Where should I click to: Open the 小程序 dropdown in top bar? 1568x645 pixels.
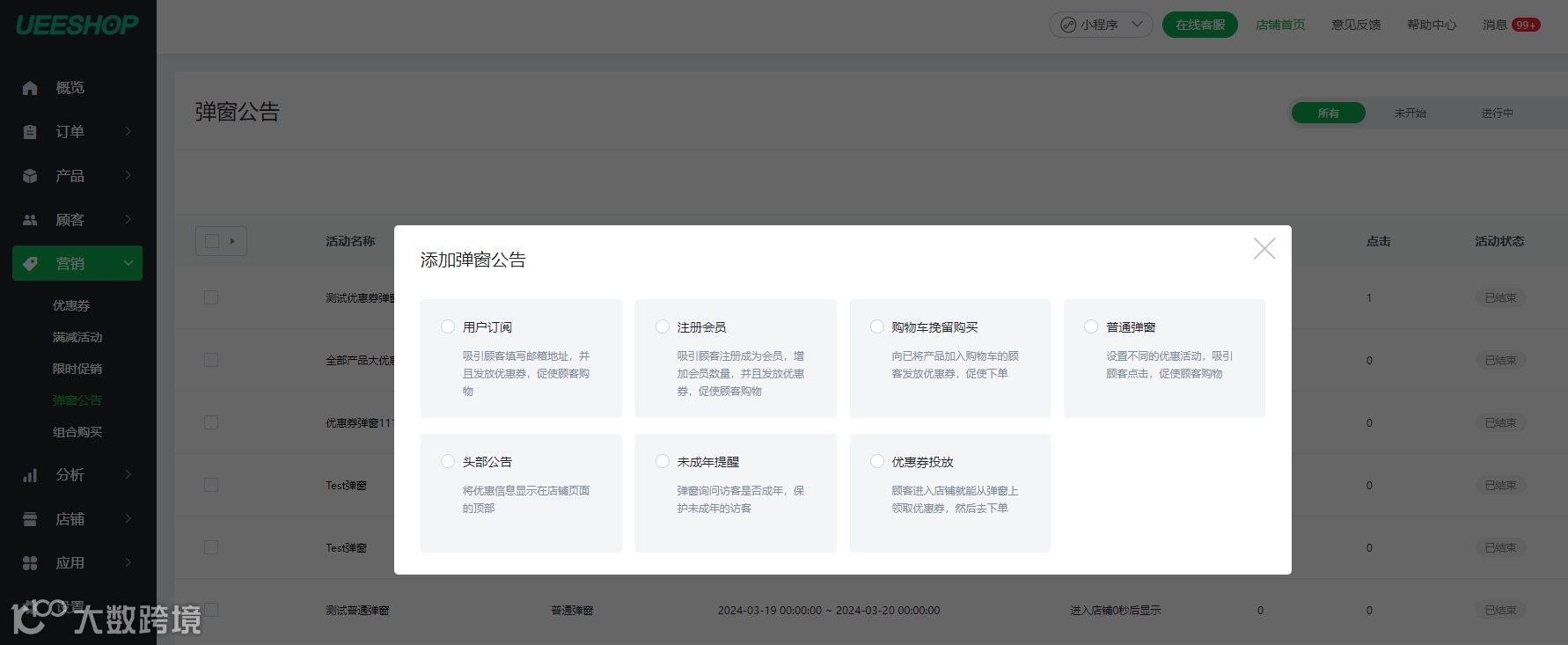click(x=1101, y=25)
